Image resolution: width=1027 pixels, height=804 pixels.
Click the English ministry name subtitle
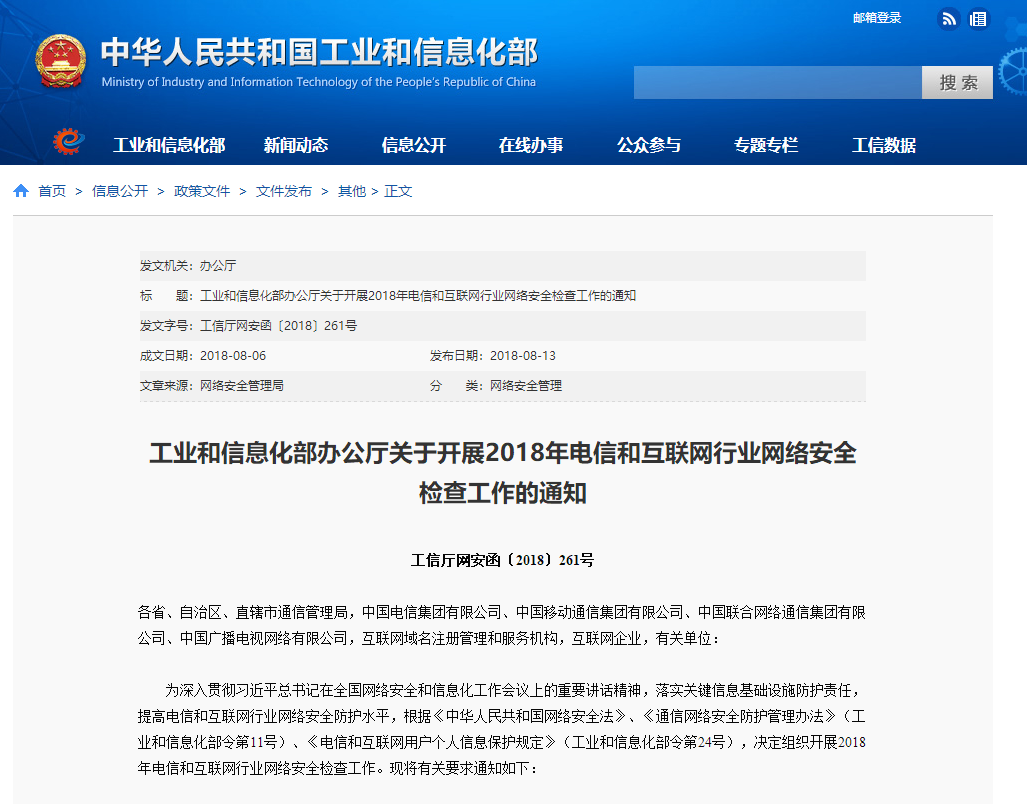pyautogui.click(x=318, y=82)
